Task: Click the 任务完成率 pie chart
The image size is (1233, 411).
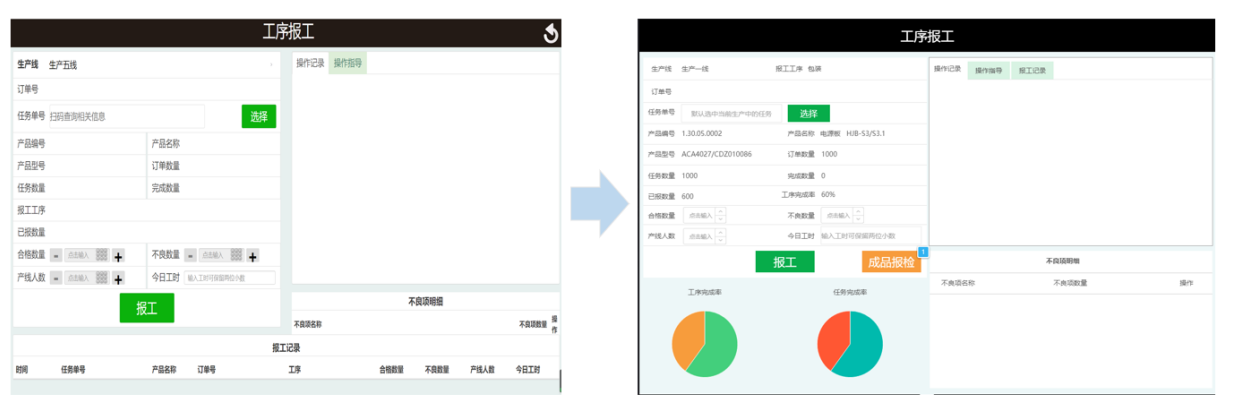Action: [x=850, y=344]
